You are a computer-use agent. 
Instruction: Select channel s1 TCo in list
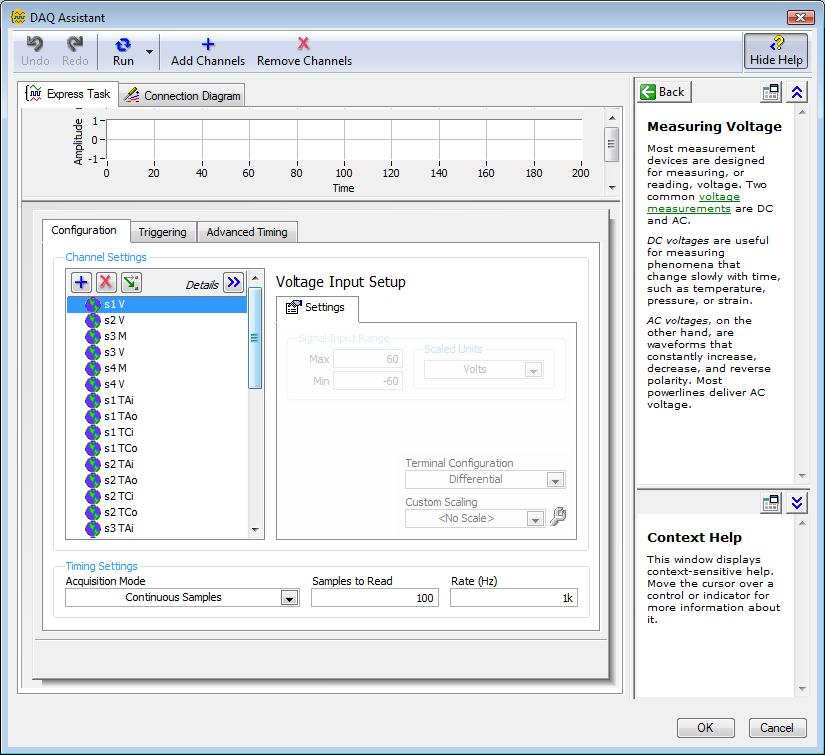pyautogui.click(x=156, y=448)
